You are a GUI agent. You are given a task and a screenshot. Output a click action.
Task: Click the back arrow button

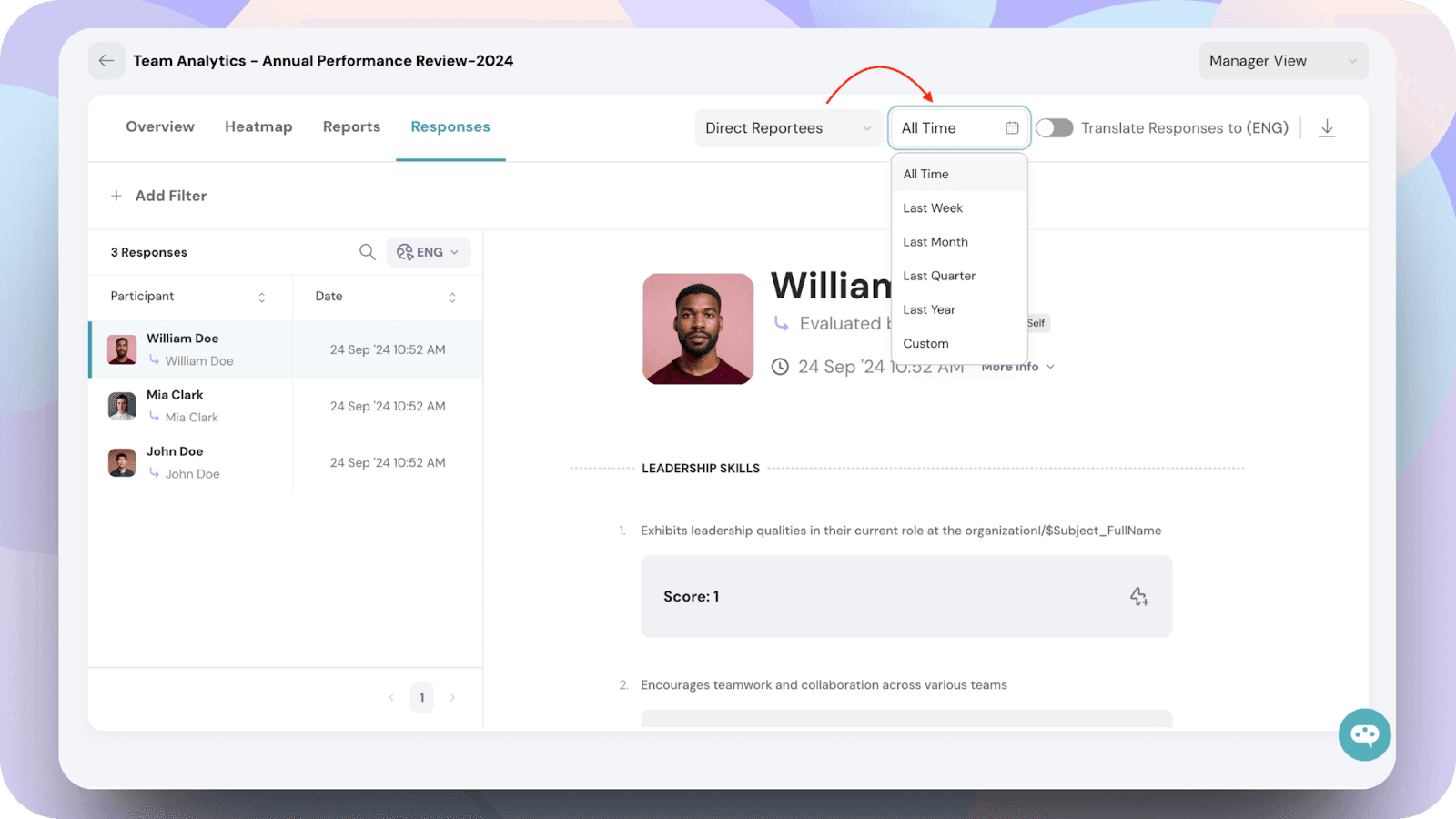pos(106,61)
